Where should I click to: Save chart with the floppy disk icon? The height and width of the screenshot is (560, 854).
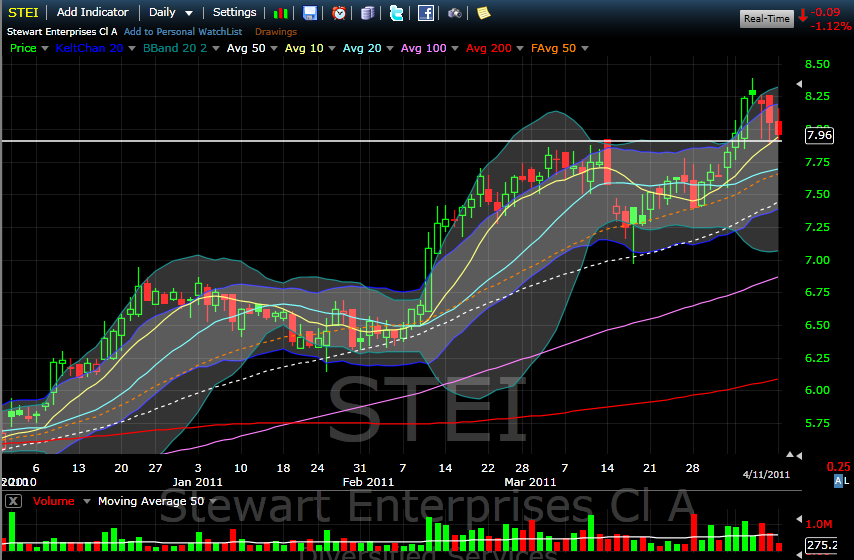click(x=310, y=13)
